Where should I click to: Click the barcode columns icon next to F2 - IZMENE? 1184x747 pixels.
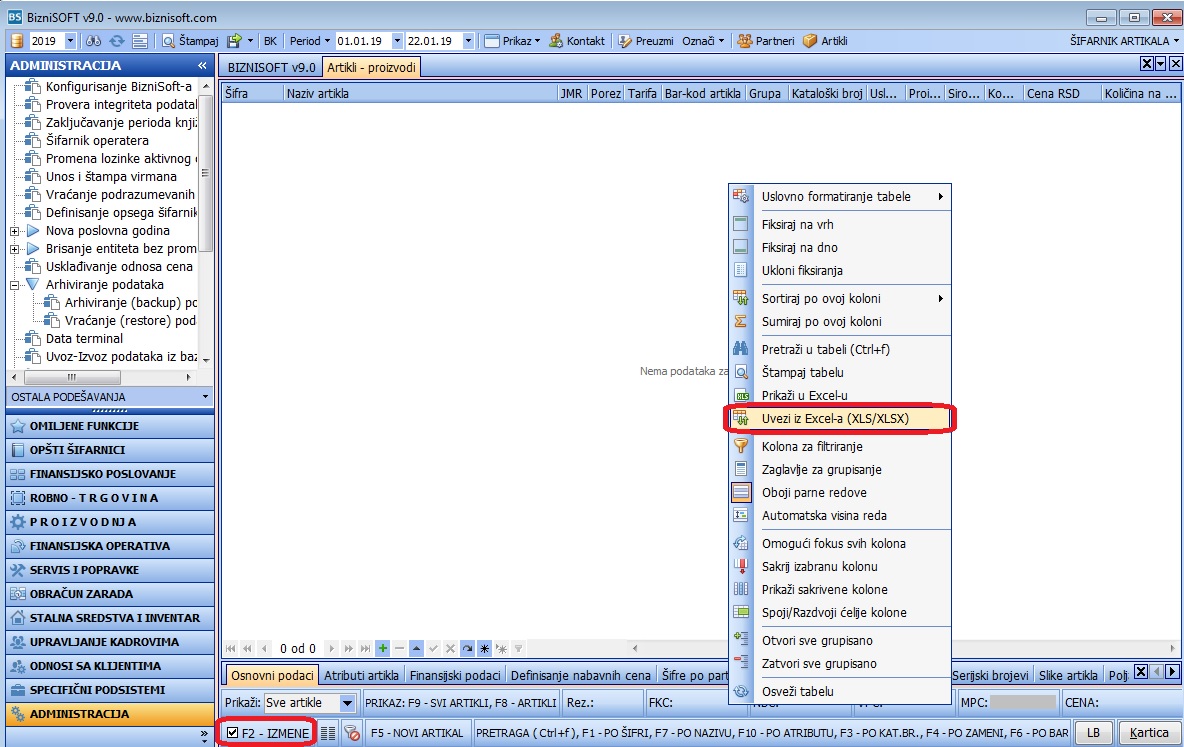tap(328, 733)
